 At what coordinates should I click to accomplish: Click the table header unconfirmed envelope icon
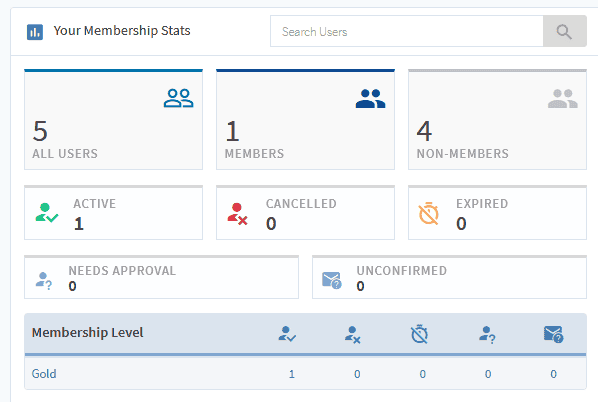point(553,334)
